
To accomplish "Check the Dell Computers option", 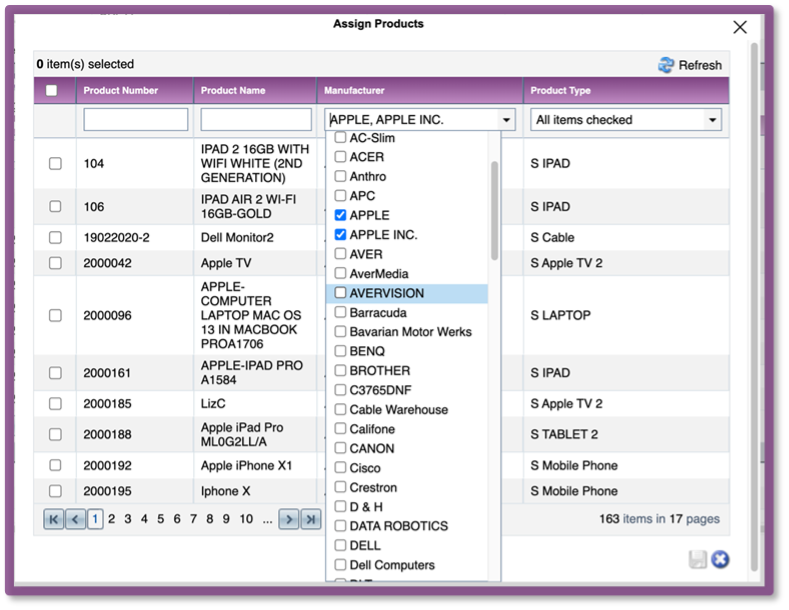I will (341, 565).
